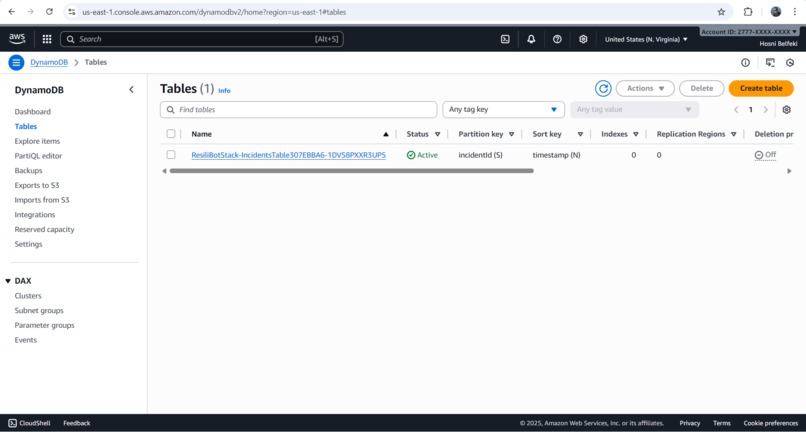
Task: Open the AWS services grid menu
Action: (47, 39)
